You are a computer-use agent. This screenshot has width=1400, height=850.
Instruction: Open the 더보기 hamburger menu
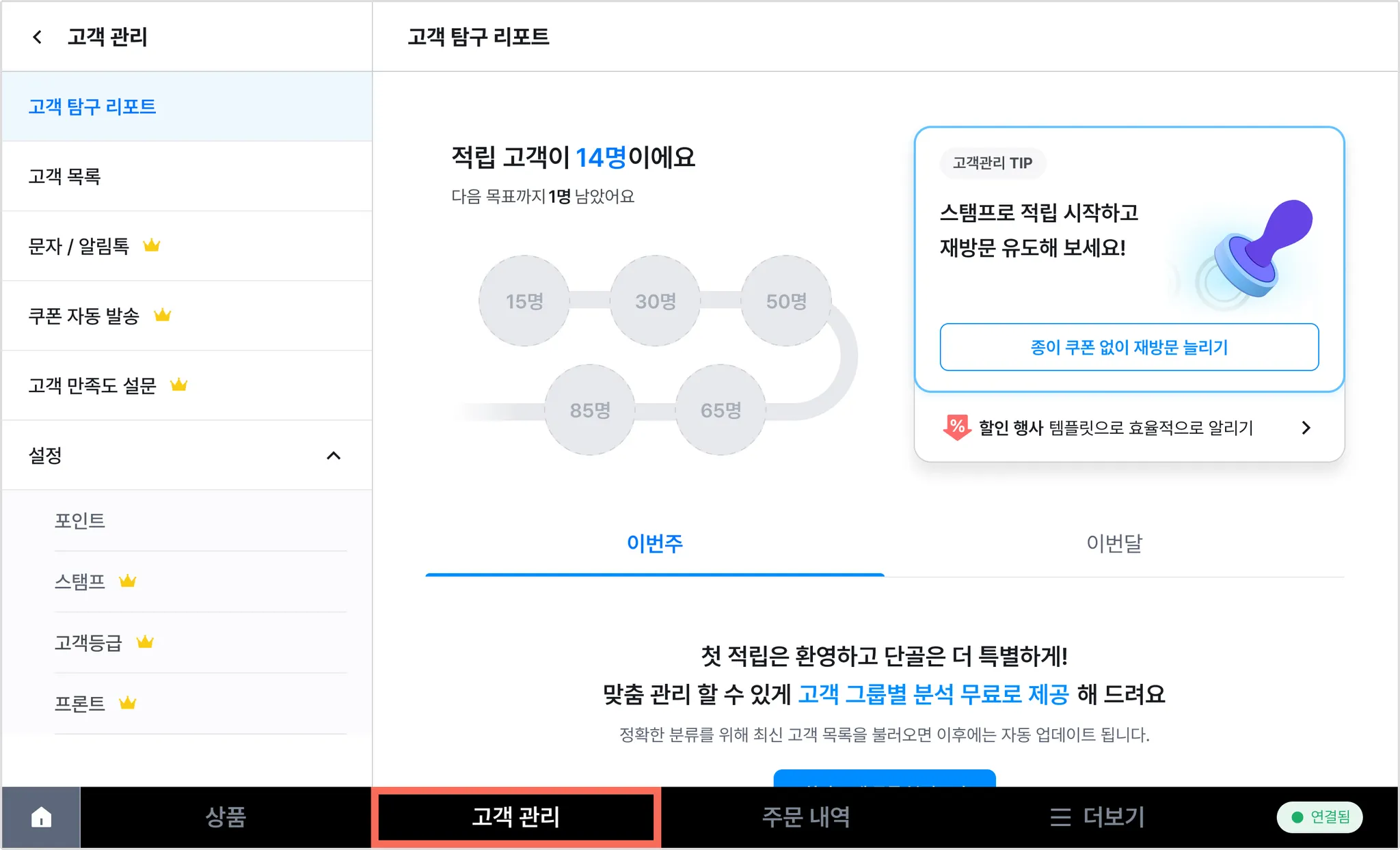[1096, 817]
